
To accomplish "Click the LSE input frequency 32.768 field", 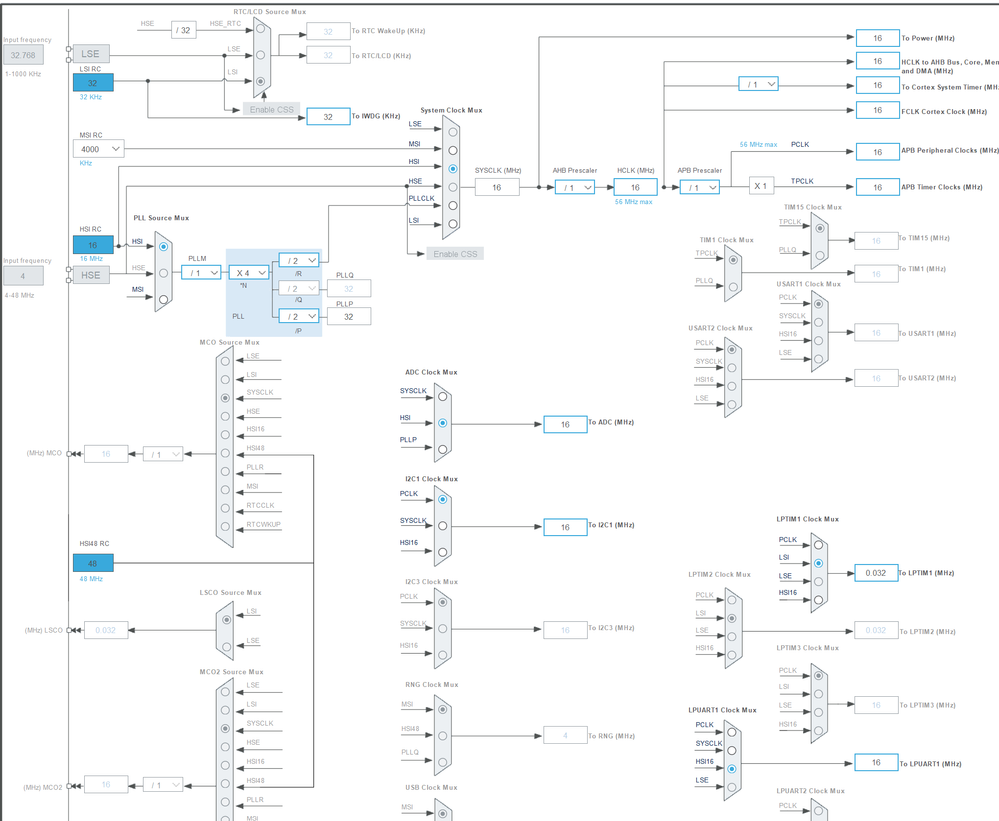I will 24,55.
